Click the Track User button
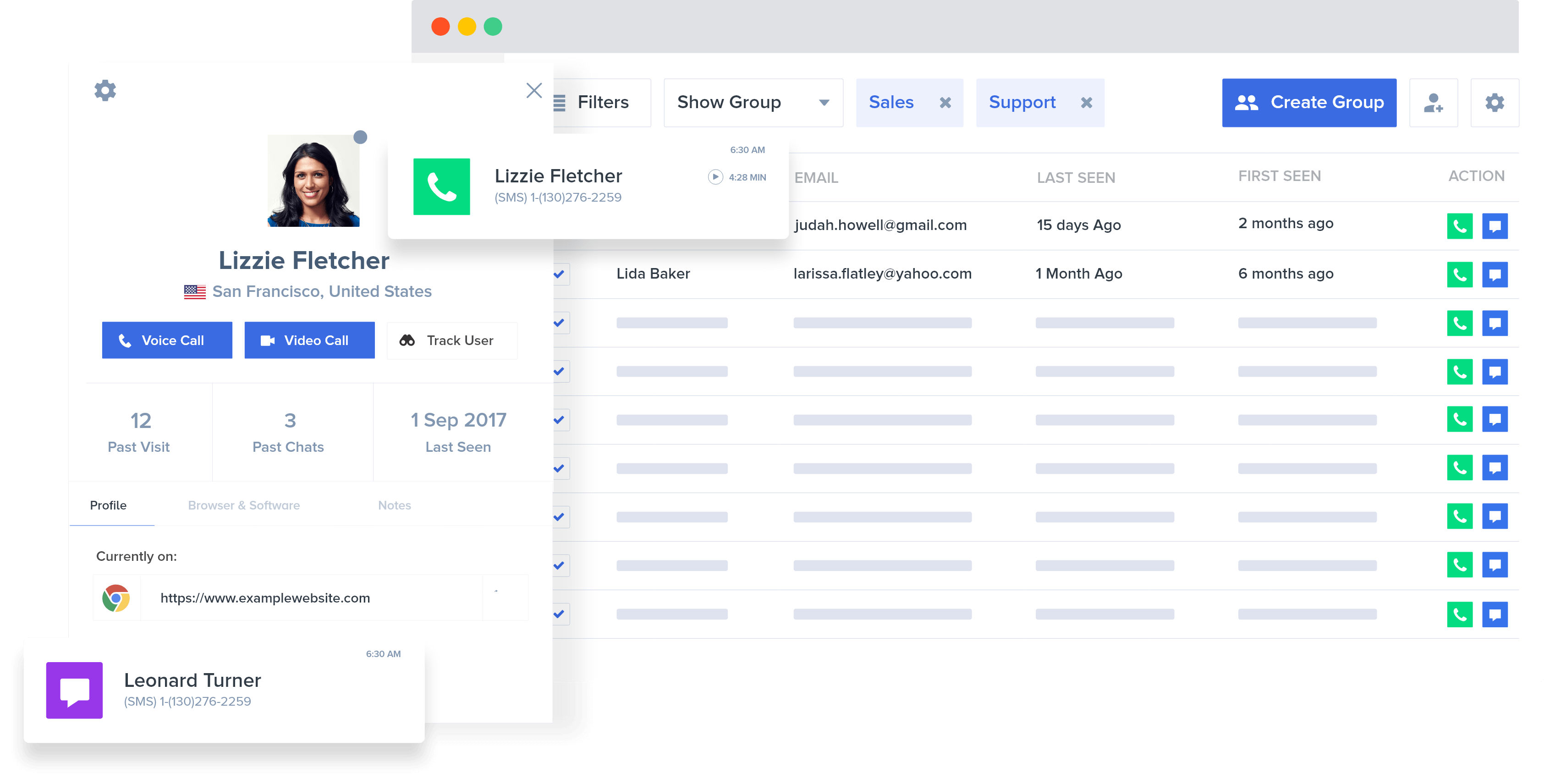Screen dimensions: 1544x784 (452, 340)
